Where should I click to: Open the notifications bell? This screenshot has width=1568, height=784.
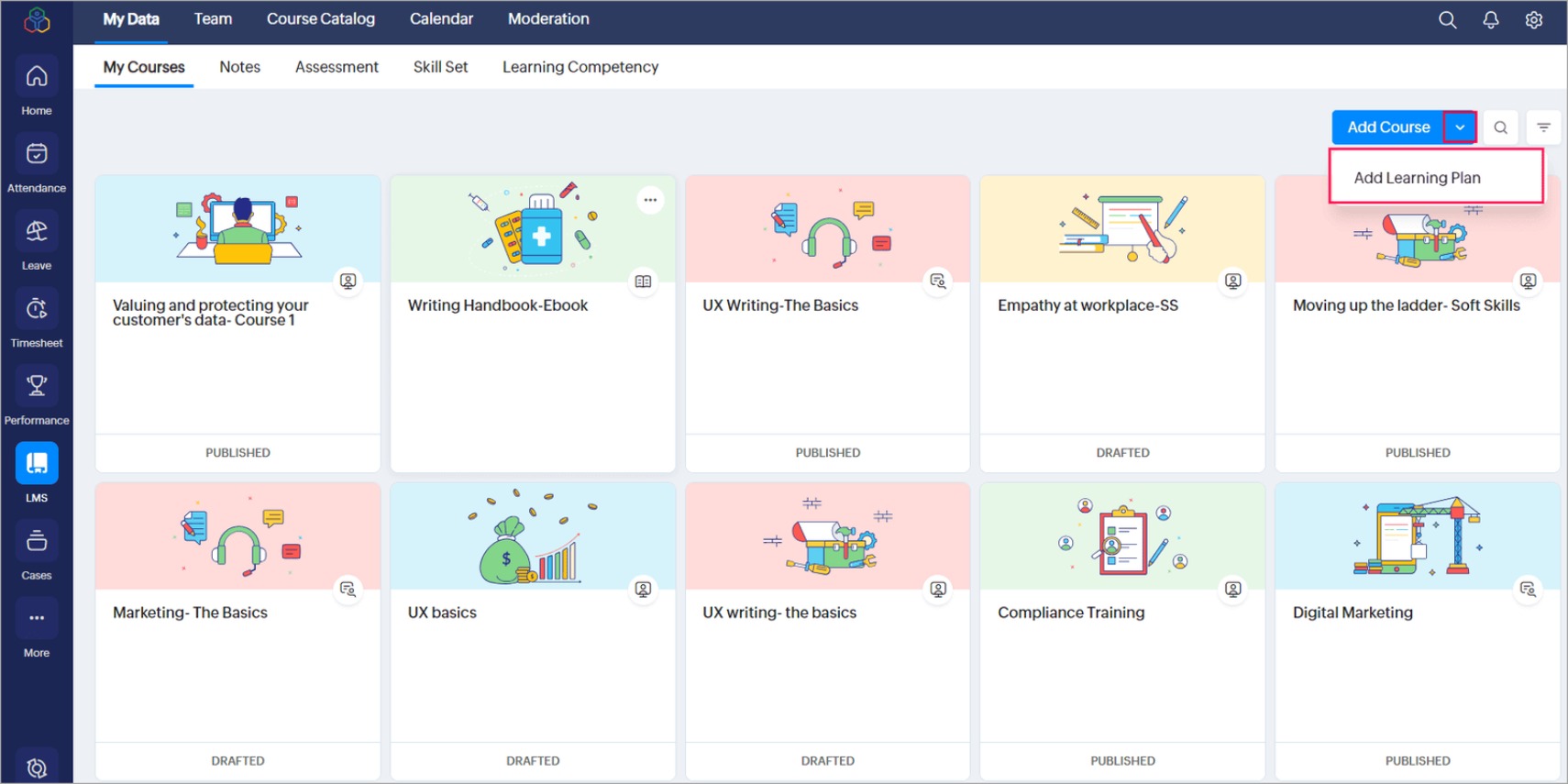pyautogui.click(x=1491, y=20)
